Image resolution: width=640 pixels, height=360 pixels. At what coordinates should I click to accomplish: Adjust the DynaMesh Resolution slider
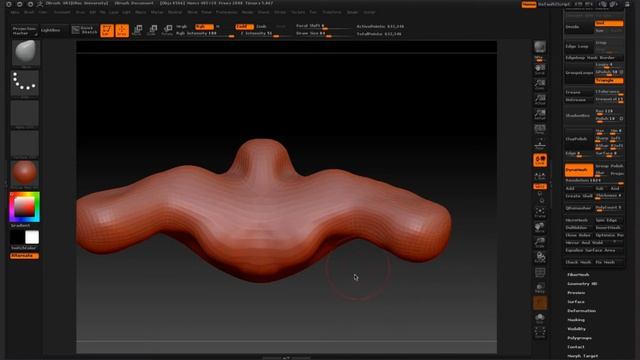click(594, 181)
